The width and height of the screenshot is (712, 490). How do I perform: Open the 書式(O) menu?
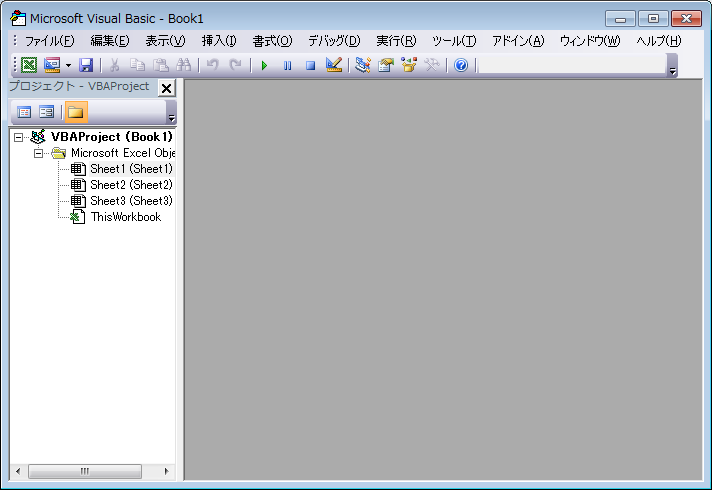point(272,41)
